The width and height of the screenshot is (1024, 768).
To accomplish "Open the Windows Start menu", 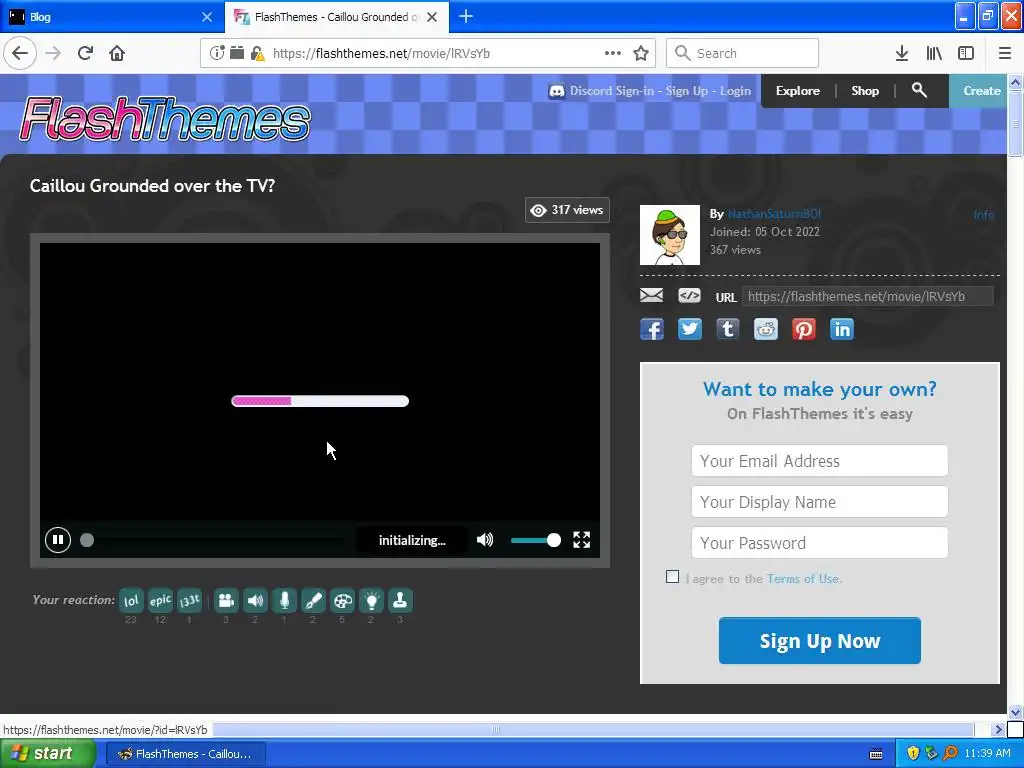I will tap(47, 754).
